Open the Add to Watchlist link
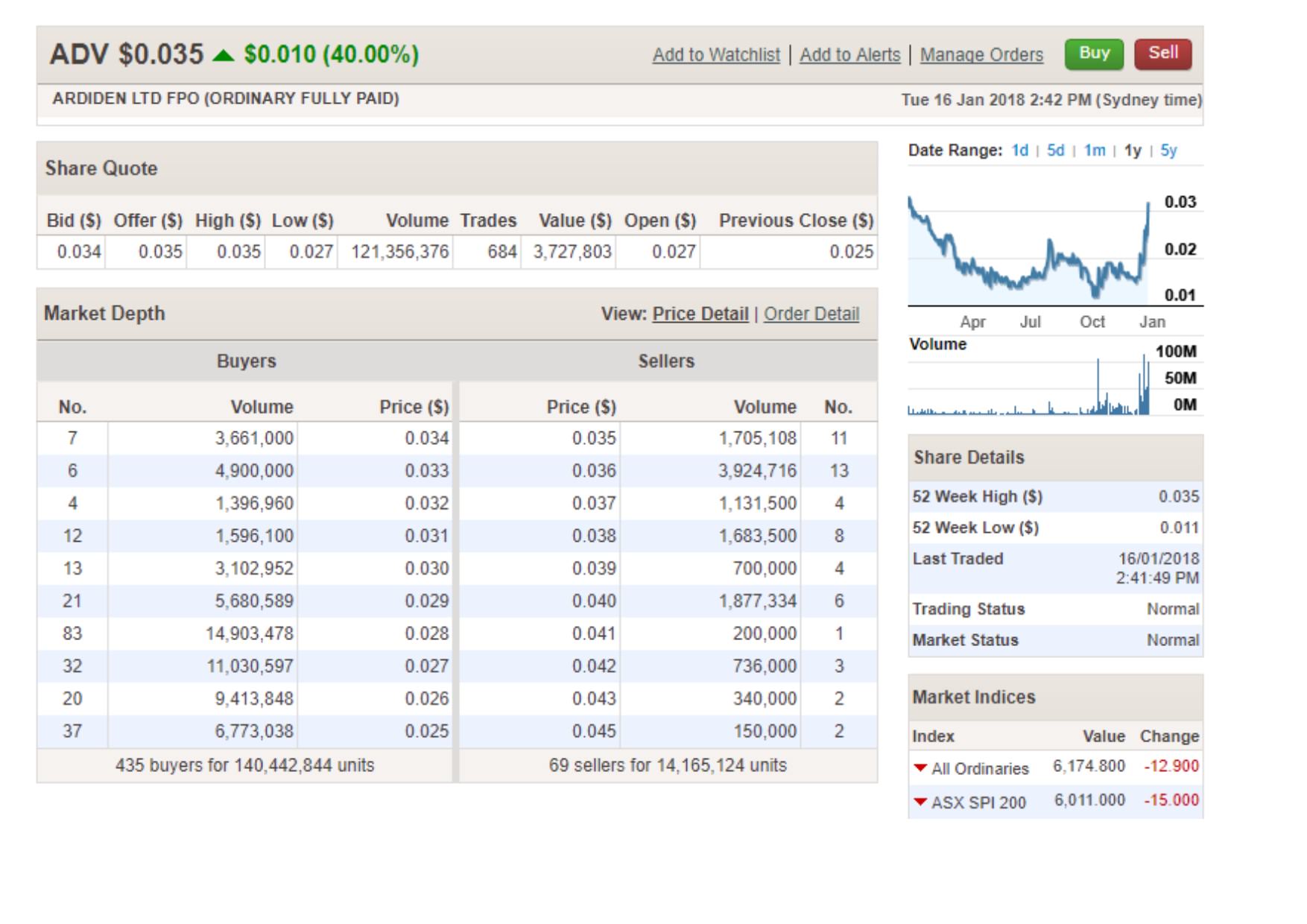Image resolution: width=1307 pixels, height=924 pixels. 716,55
